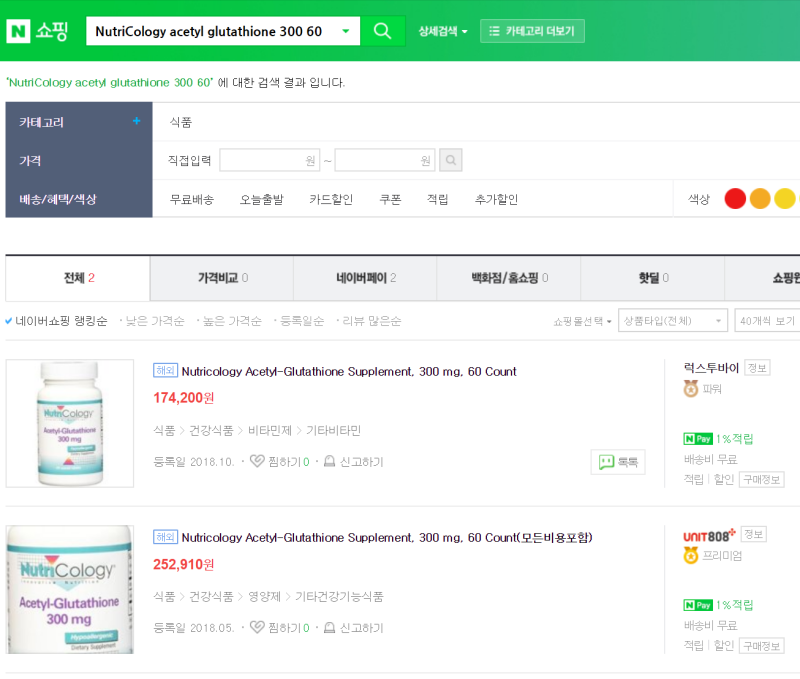
Task: Click the 카테고리 더보기 button
Action: 532,31
